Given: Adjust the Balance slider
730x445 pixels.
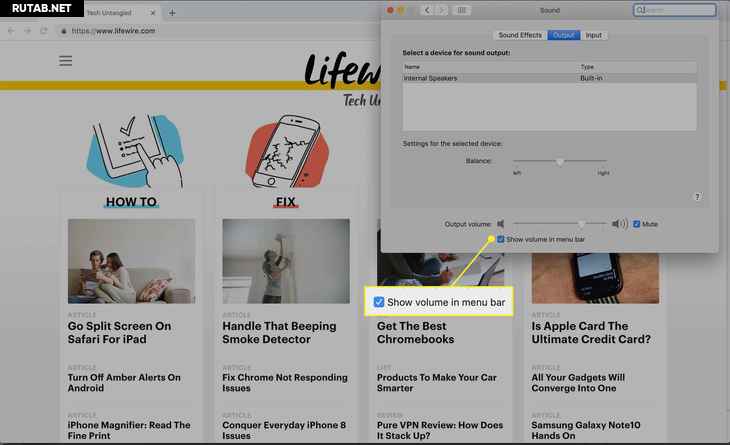Looking at the screenshot, I should pos(560,161).
